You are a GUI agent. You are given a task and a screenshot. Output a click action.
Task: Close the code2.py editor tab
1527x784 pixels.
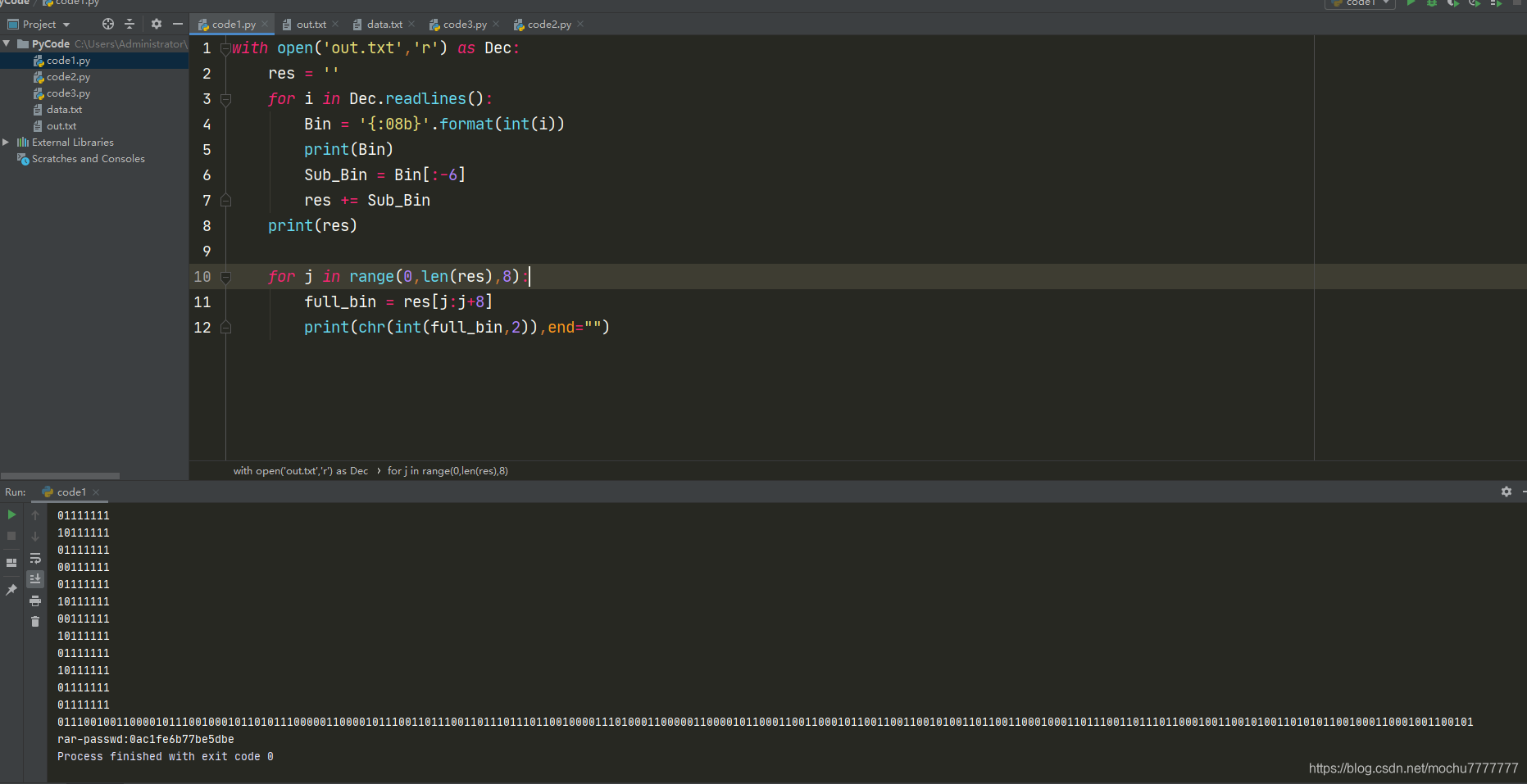coord(580,25)
